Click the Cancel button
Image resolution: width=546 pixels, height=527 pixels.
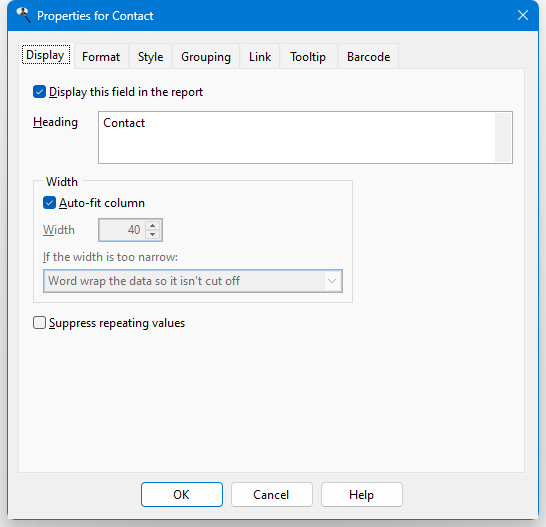click(272, 494)
